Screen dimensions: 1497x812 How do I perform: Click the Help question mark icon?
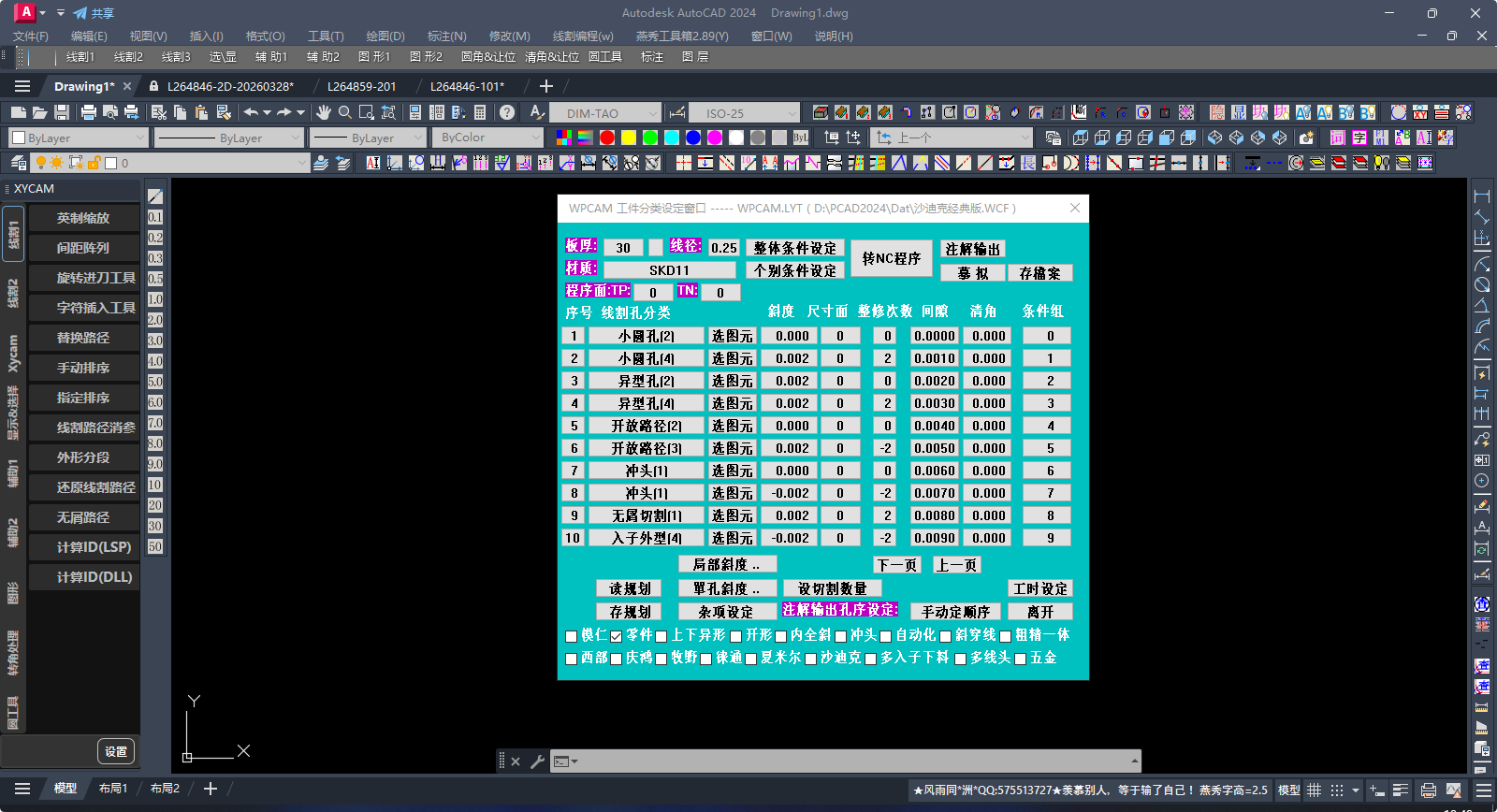(x=507, y=112)
